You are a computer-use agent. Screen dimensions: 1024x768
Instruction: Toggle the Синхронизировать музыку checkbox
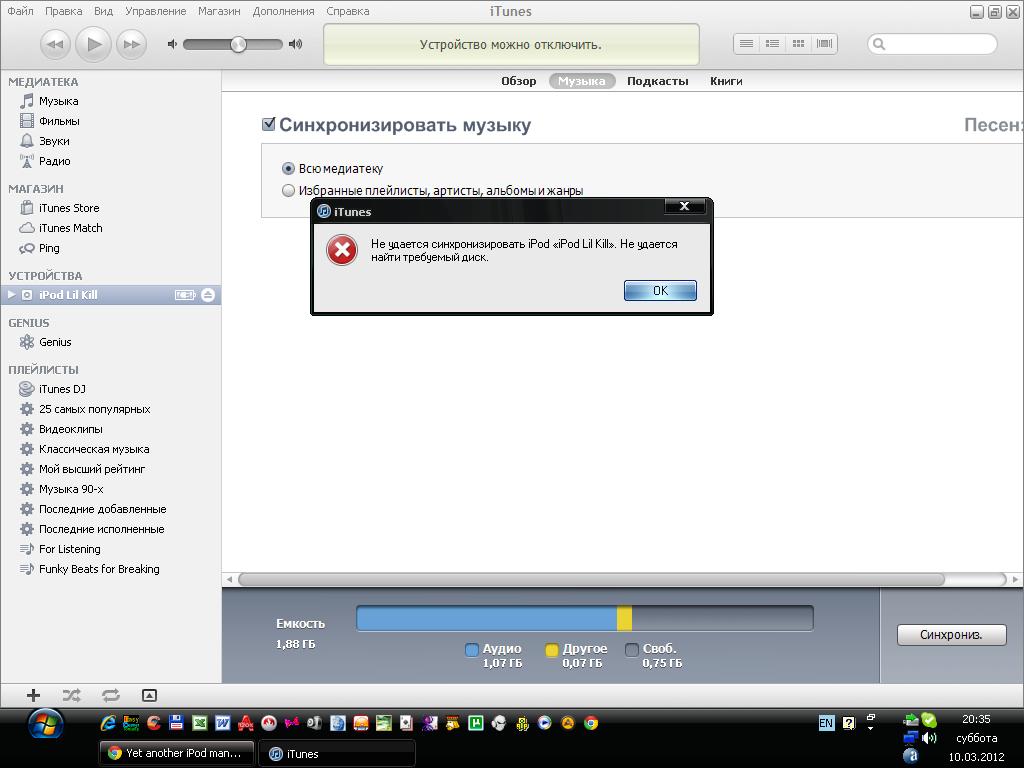[x=268, y=124]
